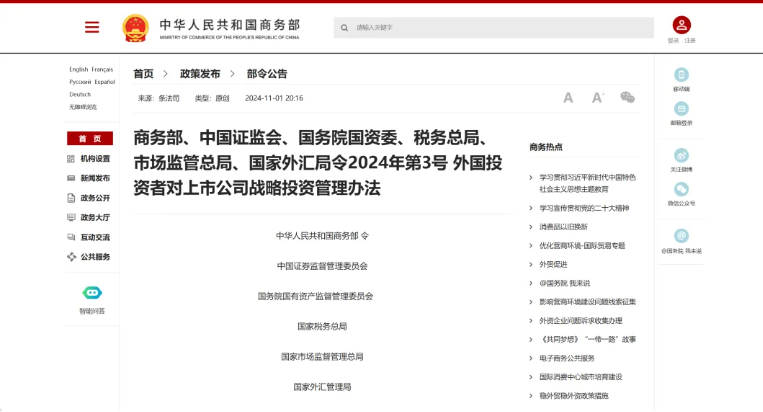
Task: Click the national emblem logo
Action: 135,28
